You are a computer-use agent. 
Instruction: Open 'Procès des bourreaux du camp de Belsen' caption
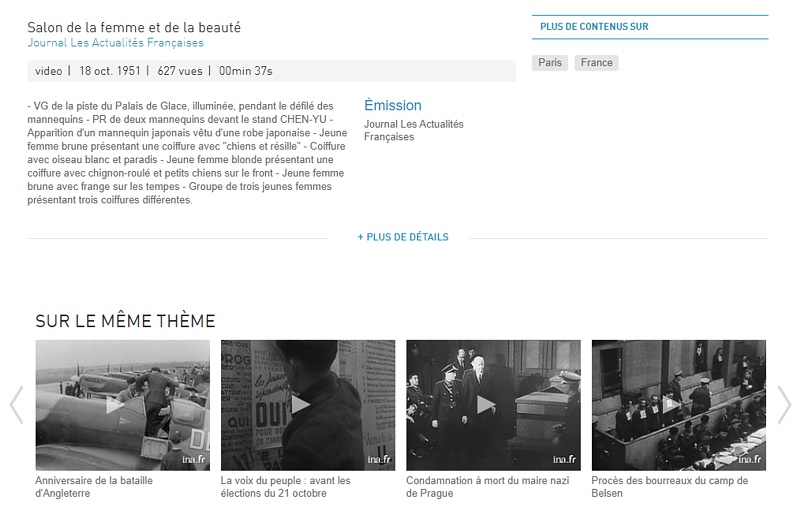pos(670,486)
